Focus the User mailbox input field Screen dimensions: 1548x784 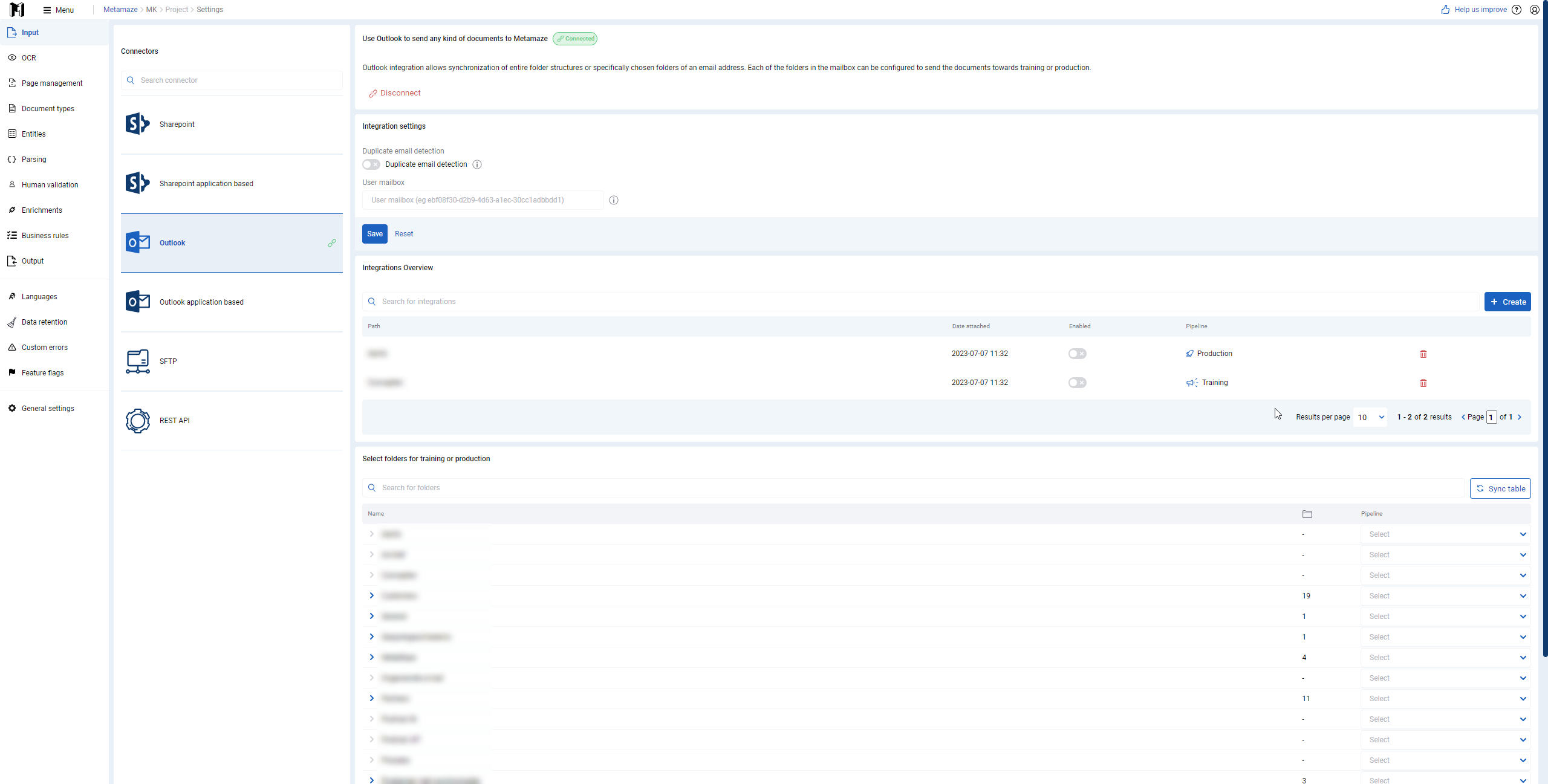coord(483,200)
